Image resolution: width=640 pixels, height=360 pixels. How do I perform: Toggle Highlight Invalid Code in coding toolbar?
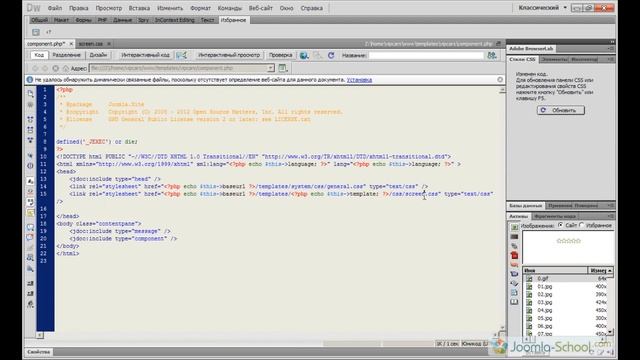pos(31,191)
